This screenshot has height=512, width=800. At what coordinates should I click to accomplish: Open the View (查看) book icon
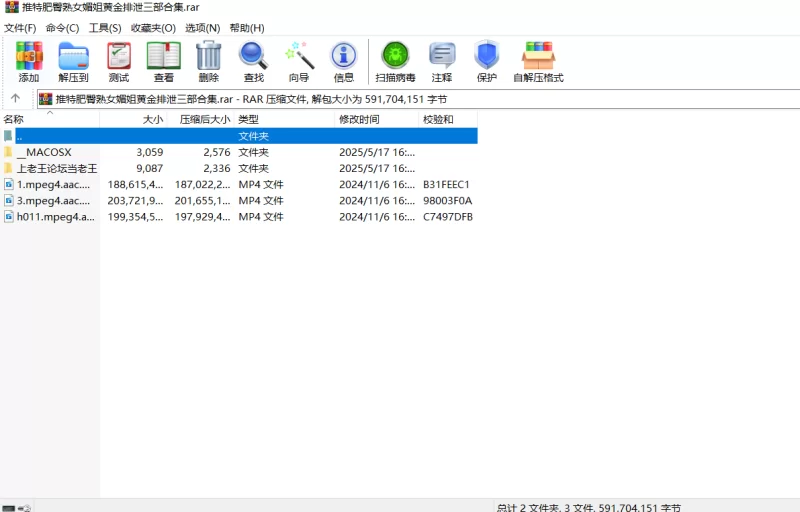click(x=164, y=55)
